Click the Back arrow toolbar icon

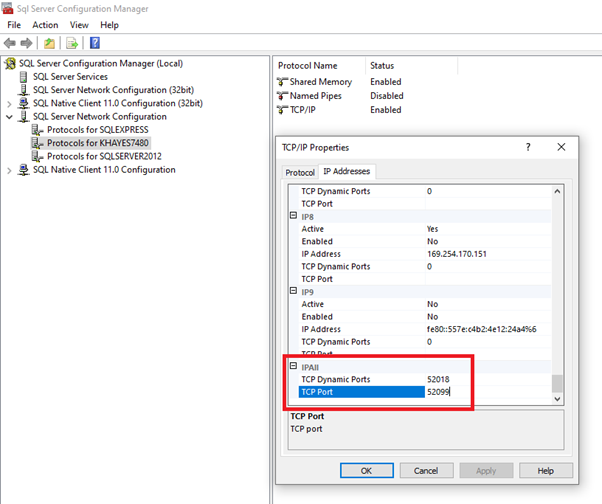[10, 43]
